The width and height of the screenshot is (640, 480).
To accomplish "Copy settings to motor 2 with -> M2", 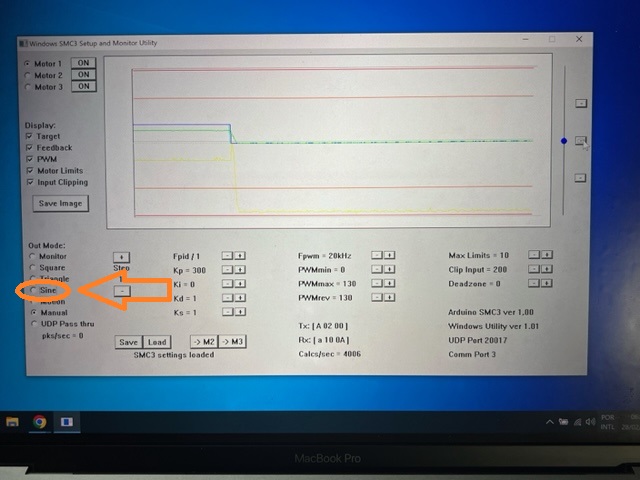I will [204, 342].
